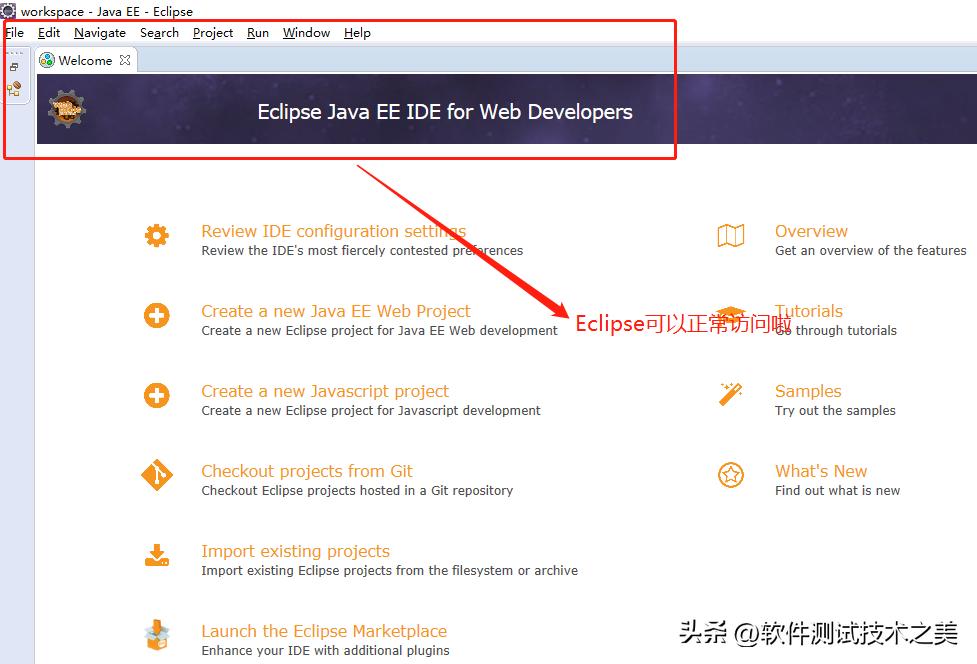Open the What's New link

[821, 471]
